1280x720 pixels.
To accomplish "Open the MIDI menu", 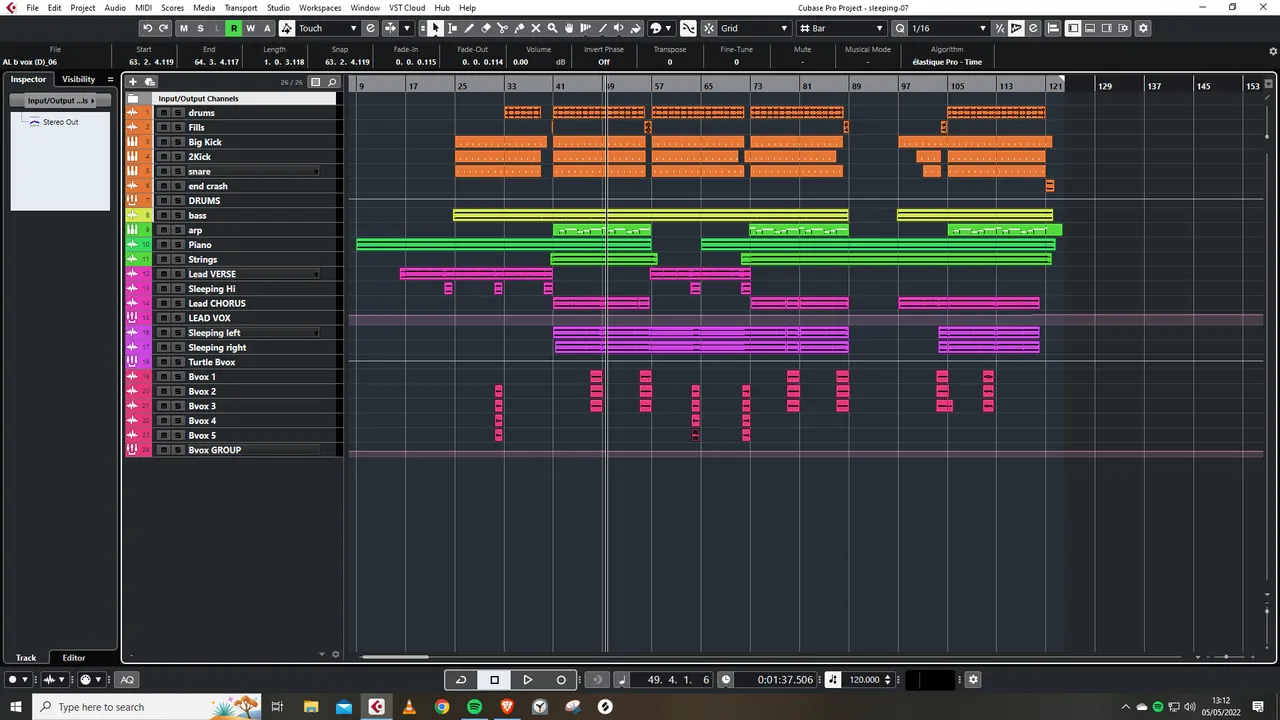I will coord(143,8).
